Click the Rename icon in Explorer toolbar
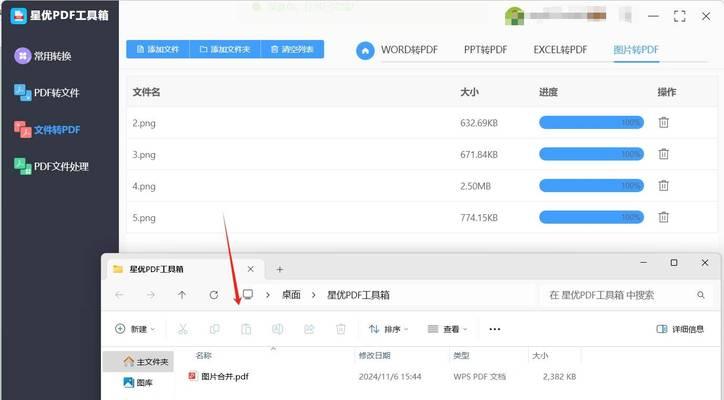This screenshot has width=724, height=400. point(278,329)
